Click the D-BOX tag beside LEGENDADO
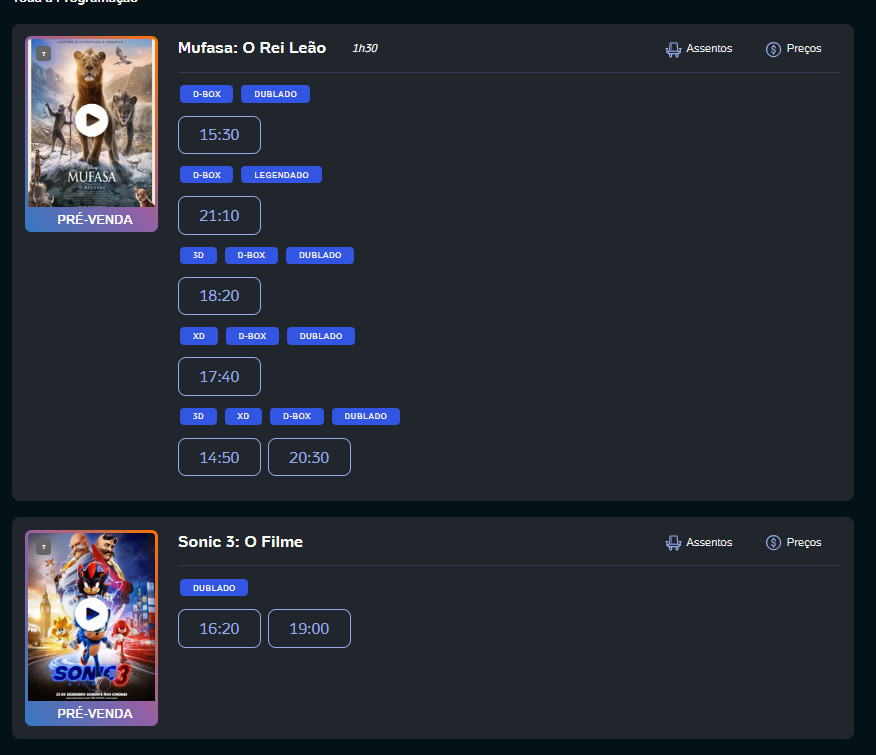This screenshot has width=876, height=755. tap(207, 175)
